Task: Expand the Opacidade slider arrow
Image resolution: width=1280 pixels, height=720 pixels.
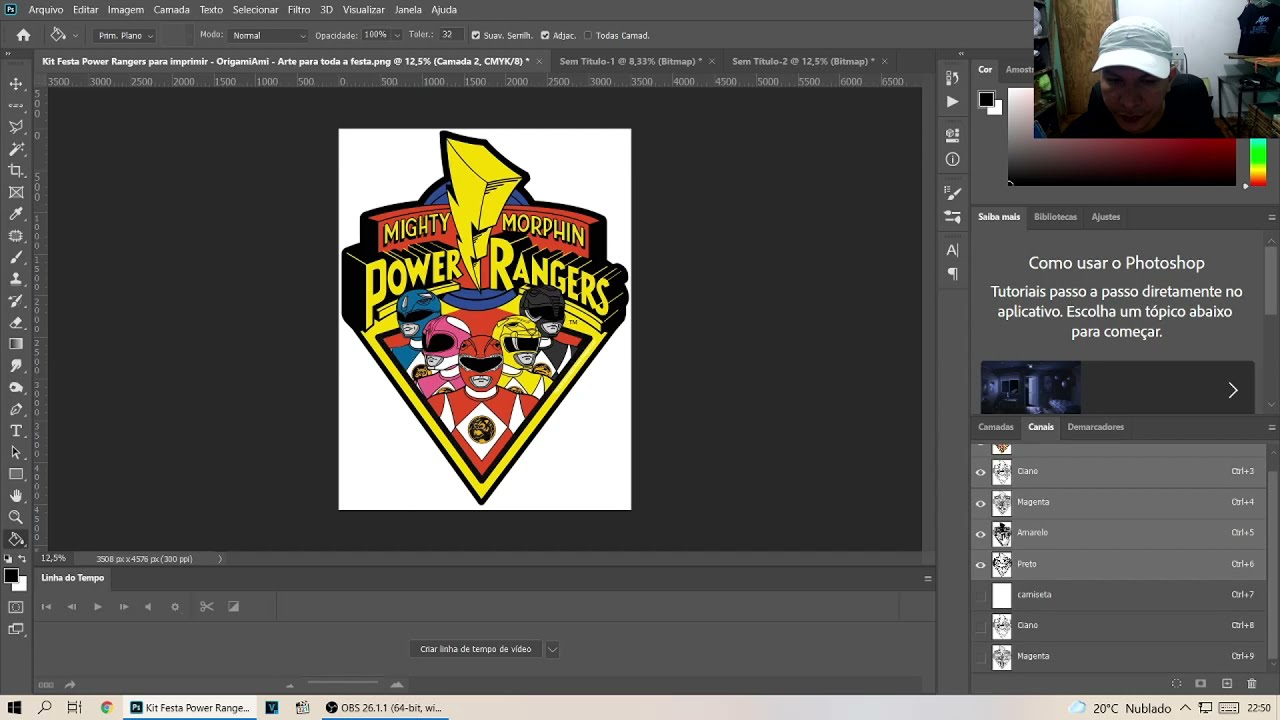Action: [397, 35]
